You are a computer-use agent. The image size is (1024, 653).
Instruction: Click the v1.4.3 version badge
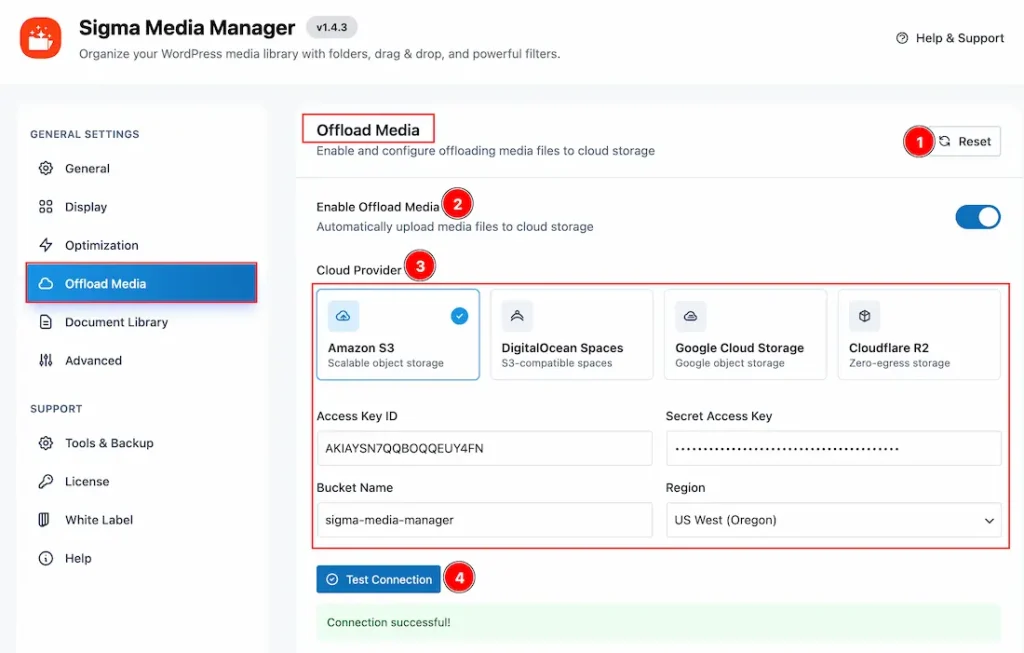click(332, 27)
